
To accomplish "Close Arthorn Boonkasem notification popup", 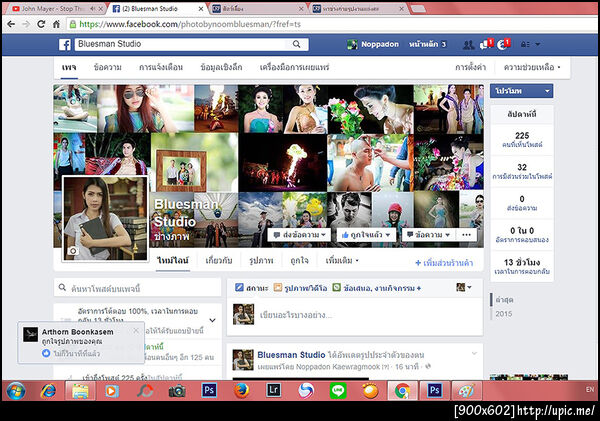I will 136,331.
